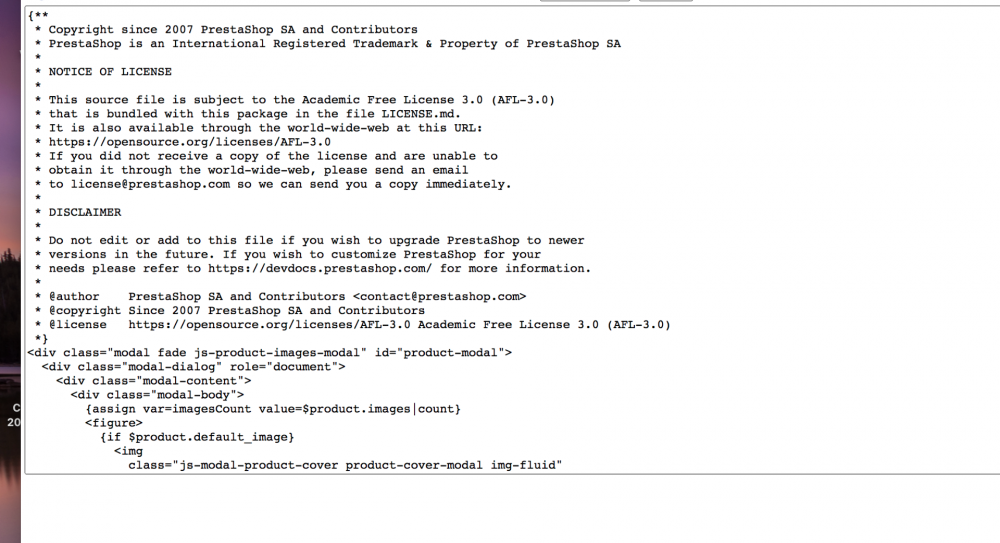Screen dimensions: 1000x543
Task: Click the closing *} comment marker
Action: [41, 339]
